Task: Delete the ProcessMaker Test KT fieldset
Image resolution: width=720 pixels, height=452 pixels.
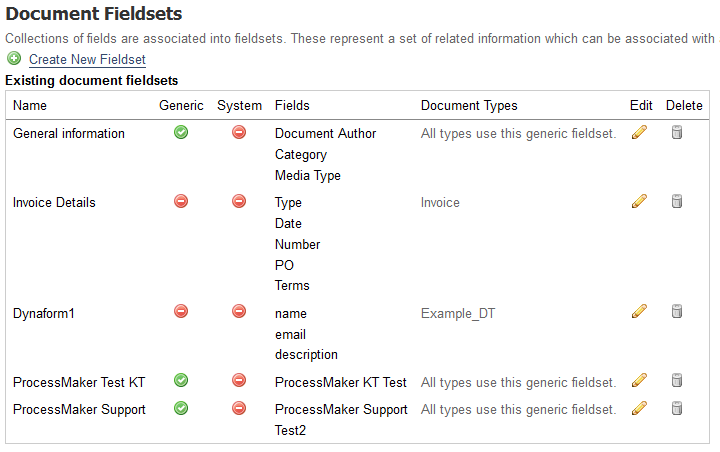Action: (677, 380)
